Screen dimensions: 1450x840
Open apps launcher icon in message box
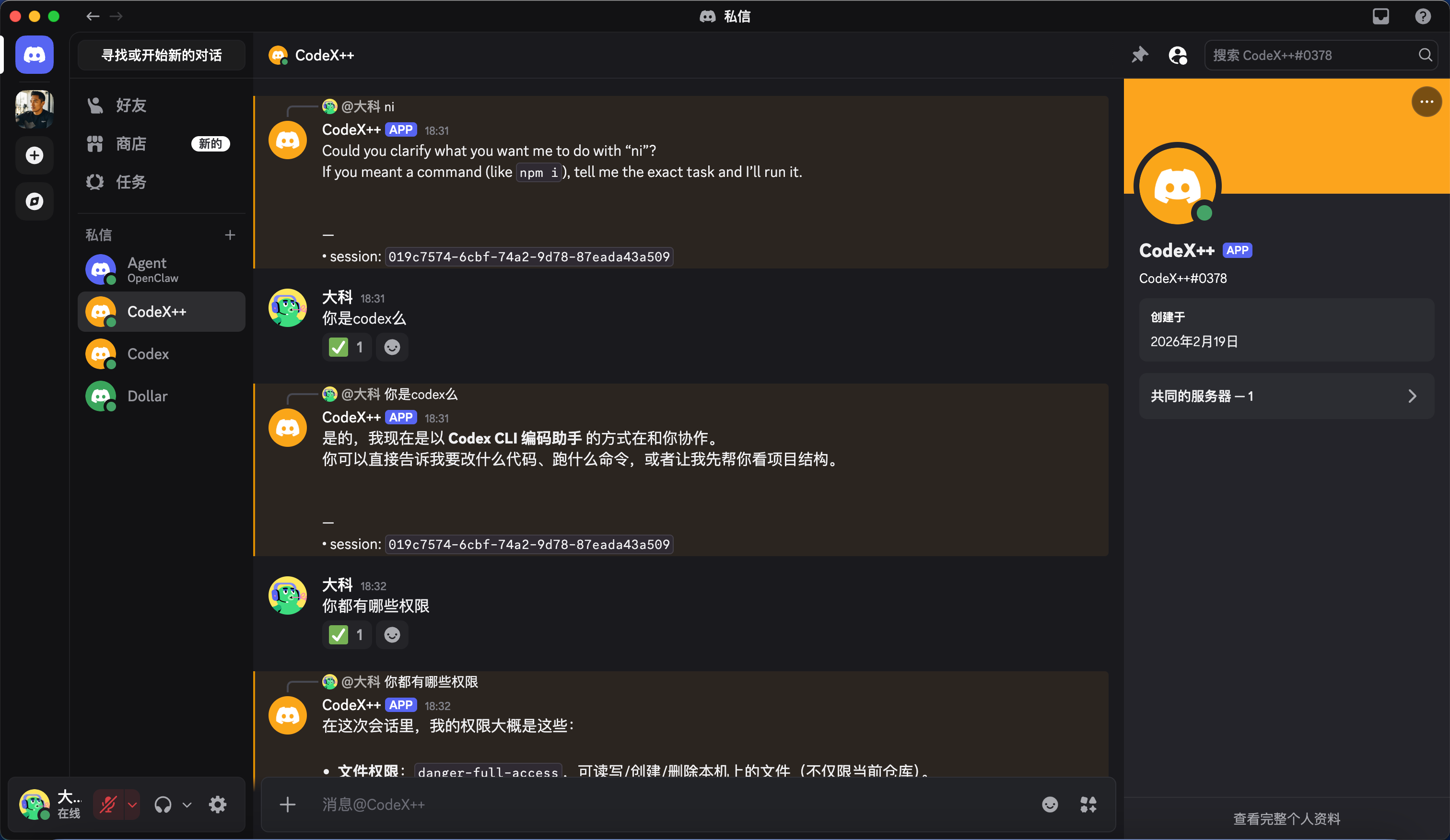coord(1087,805)
